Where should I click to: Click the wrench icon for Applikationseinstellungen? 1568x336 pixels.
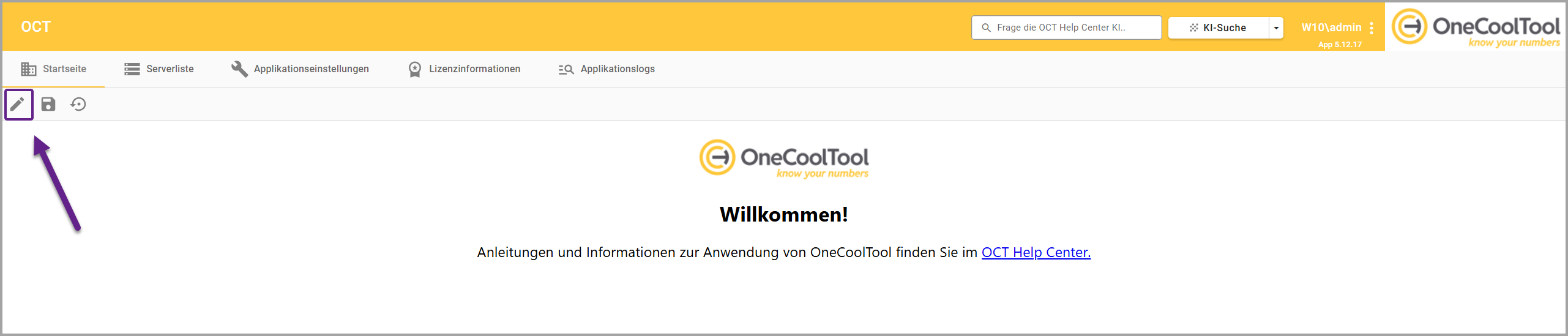[239, 69]
